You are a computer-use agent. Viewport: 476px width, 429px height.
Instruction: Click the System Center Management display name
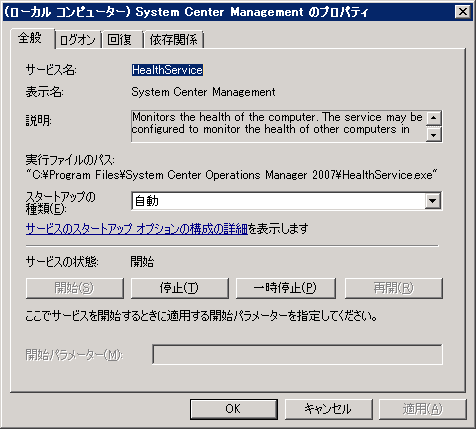pos(203,92)
